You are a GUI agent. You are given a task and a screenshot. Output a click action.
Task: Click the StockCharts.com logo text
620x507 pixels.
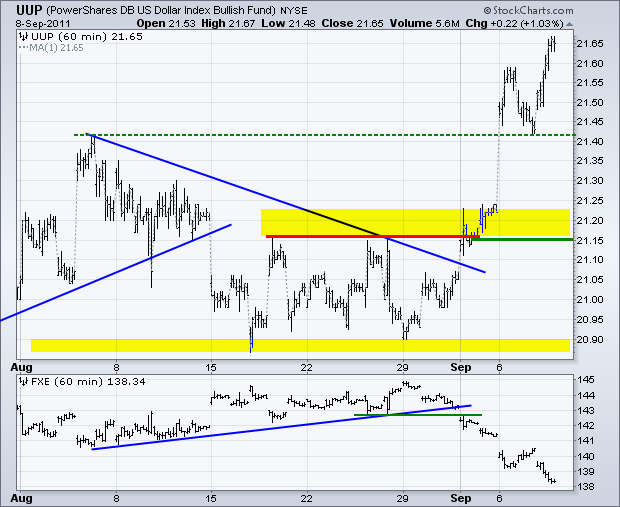point(528,11)
